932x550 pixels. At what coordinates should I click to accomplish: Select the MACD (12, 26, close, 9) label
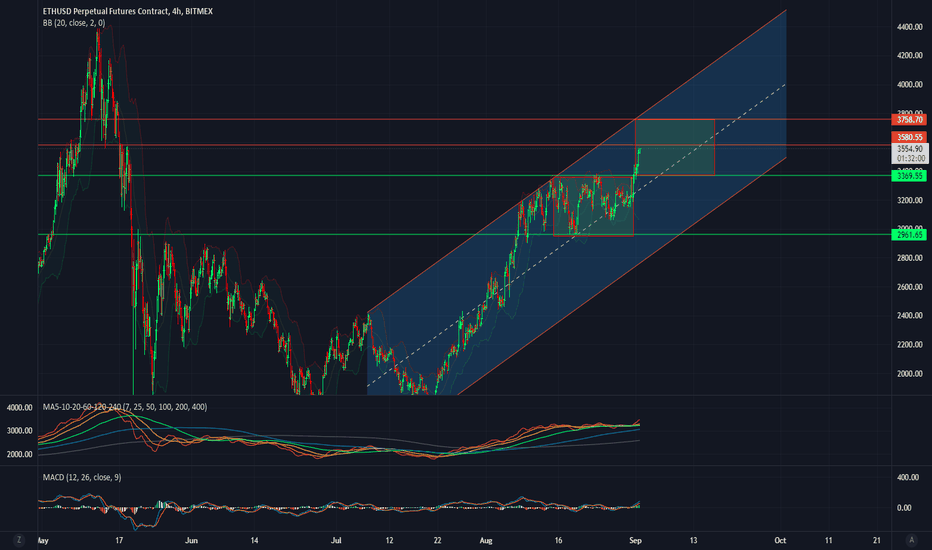pyautogui.click(x=82, y=477)
